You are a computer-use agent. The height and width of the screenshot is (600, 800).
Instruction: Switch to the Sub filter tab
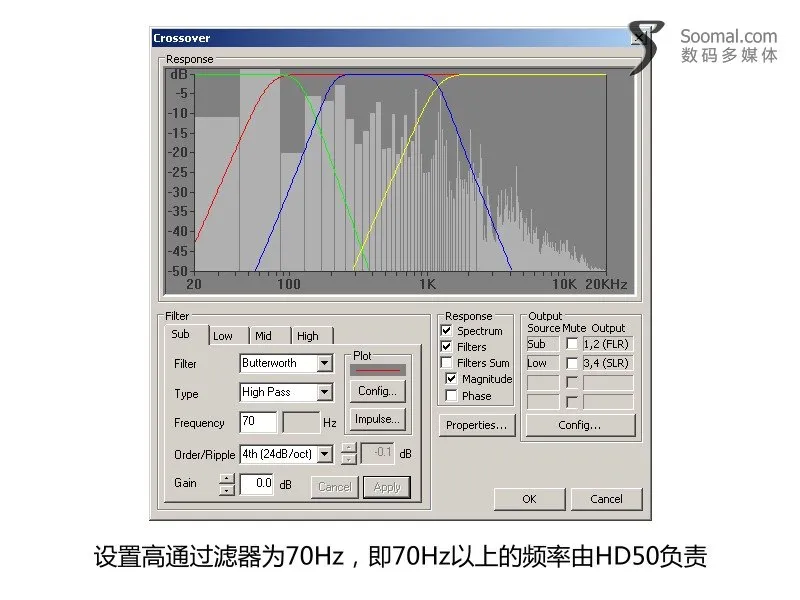tap(186, 335)
